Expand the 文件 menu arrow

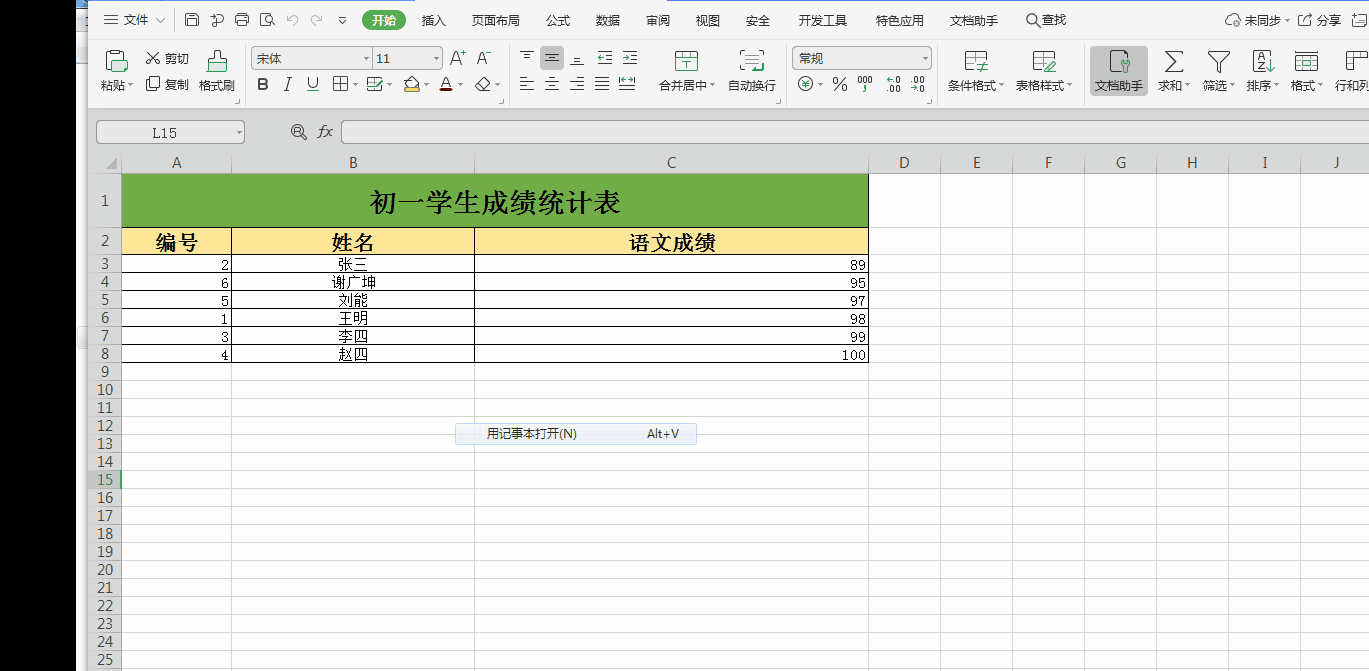[159, 20]
